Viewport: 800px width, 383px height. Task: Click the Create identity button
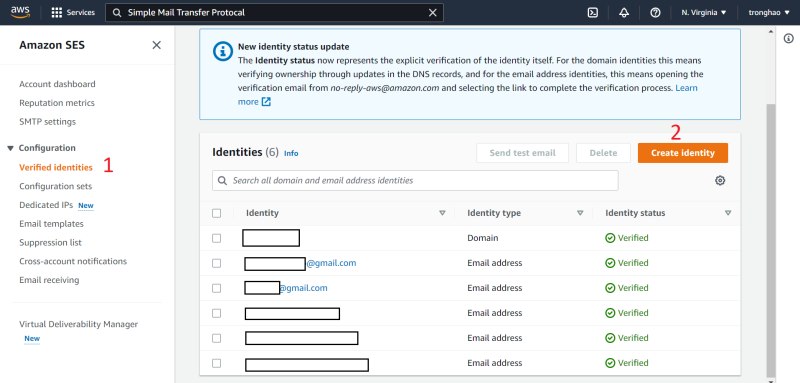coord(683,153)
